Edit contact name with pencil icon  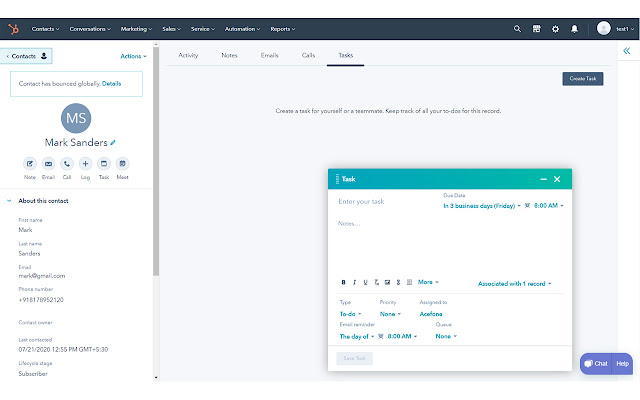[113, 142]
